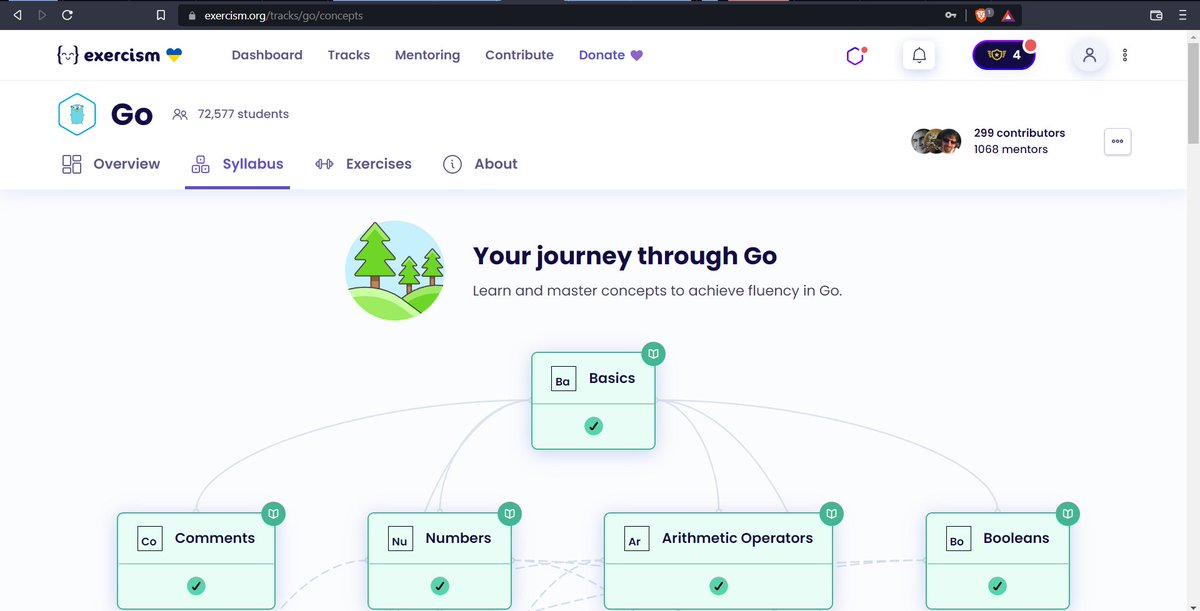The image size is (1200, 611).
Task: Go back with the browser back arrow
Action: (x=17, y=15)
